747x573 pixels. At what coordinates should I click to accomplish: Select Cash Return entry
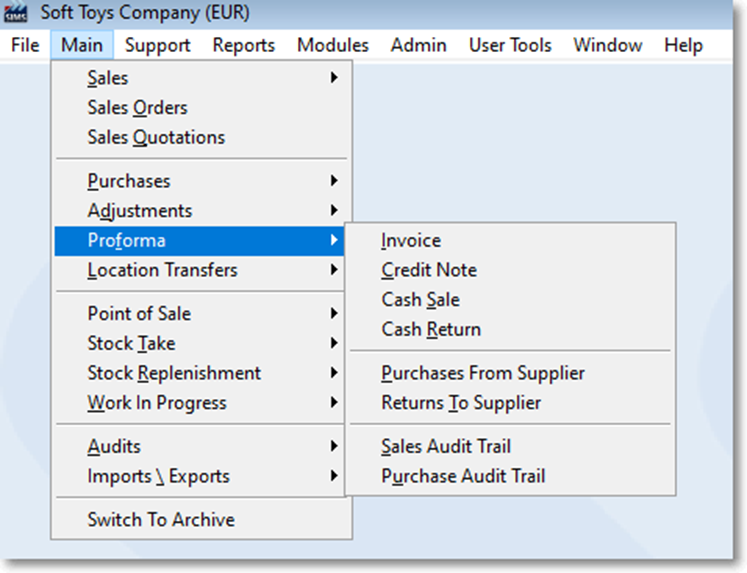pos(510,329)
